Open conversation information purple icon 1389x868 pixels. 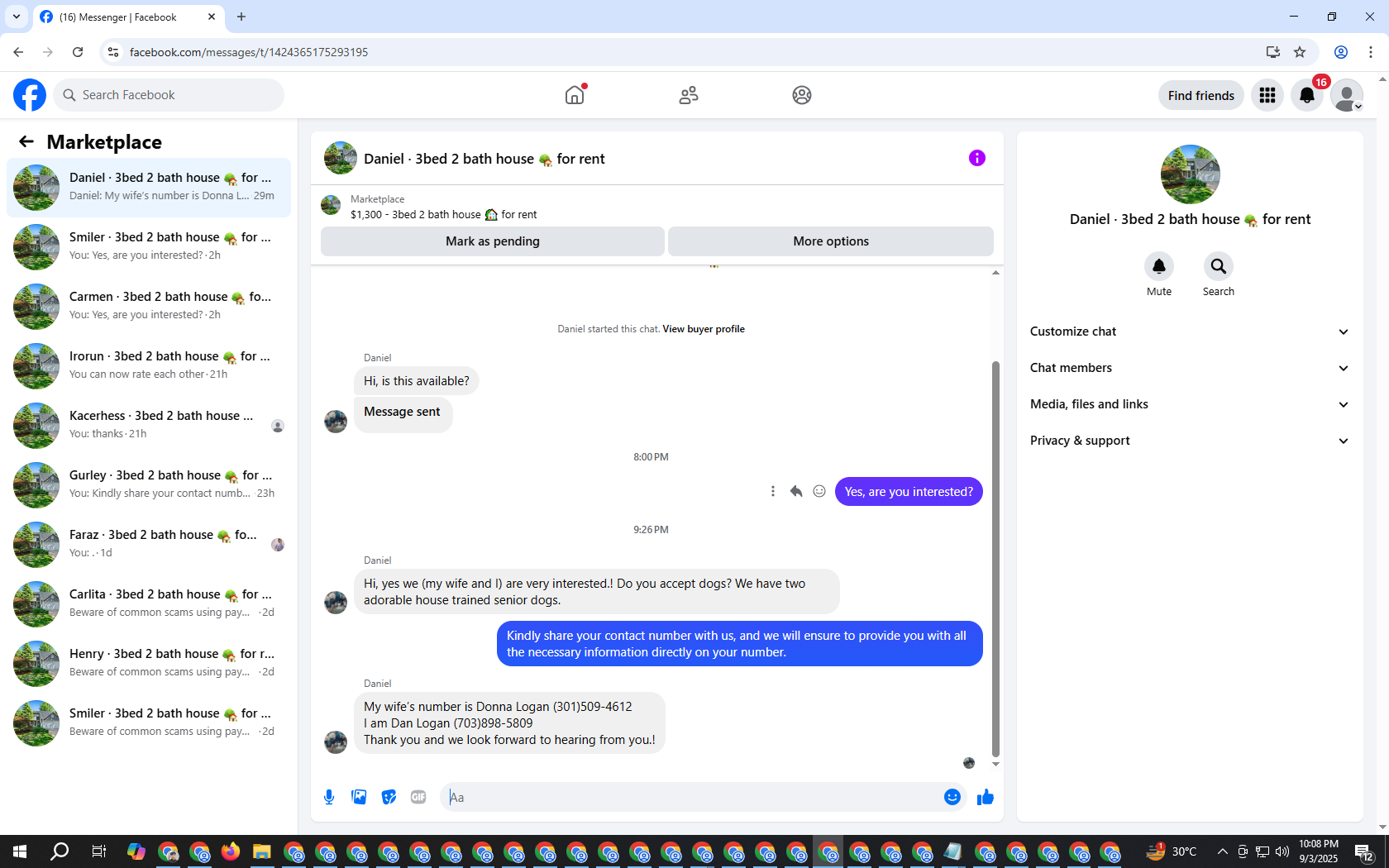pyautogui.click(x=977, y=158)
